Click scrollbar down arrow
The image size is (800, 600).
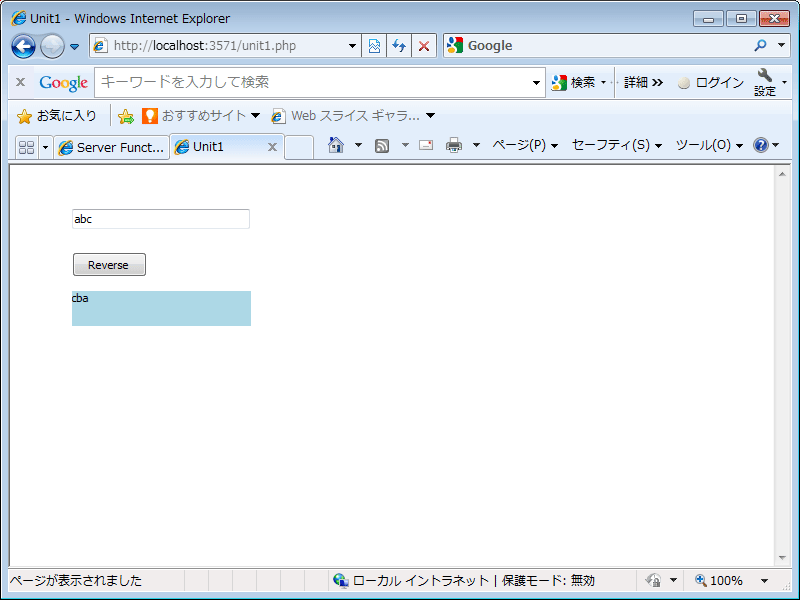coord(782,558)
